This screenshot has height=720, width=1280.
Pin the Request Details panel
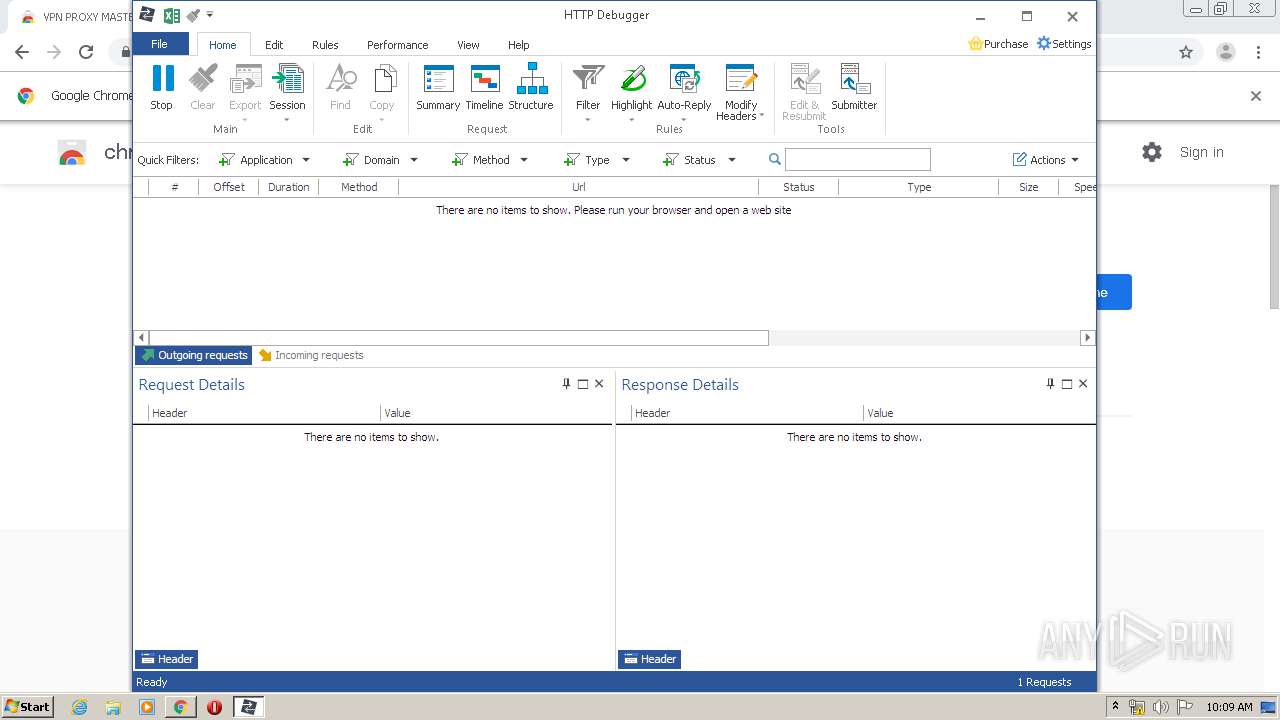point(566,384)
